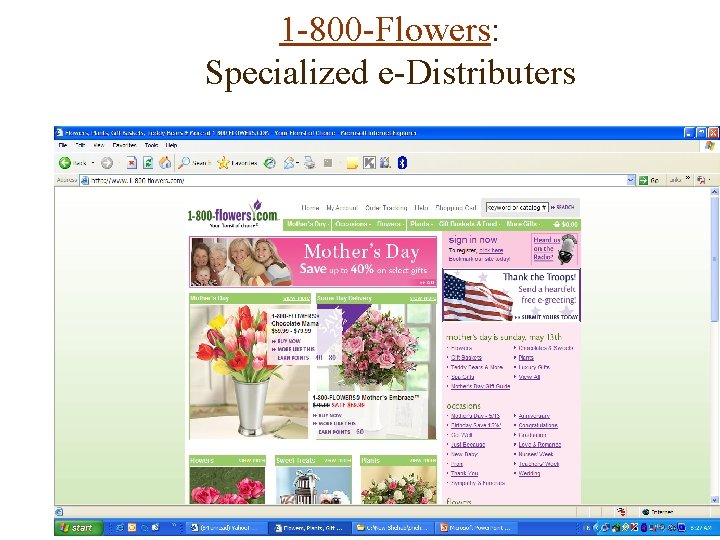Click the Wedding occasion link

[x=529, y=473]
